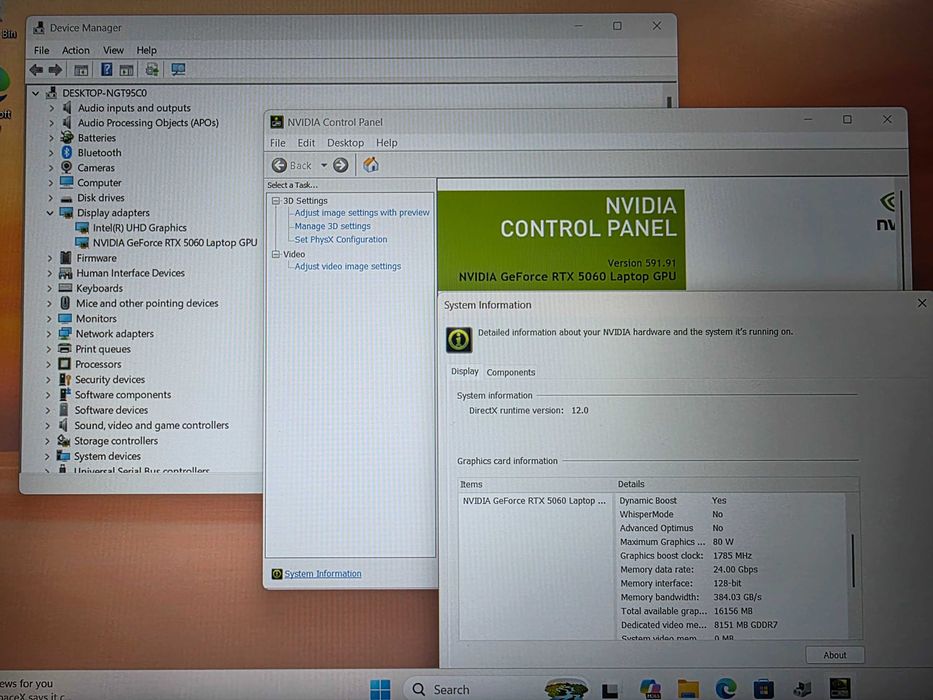Click the info icon in System Information dialog

coord(459,340)
